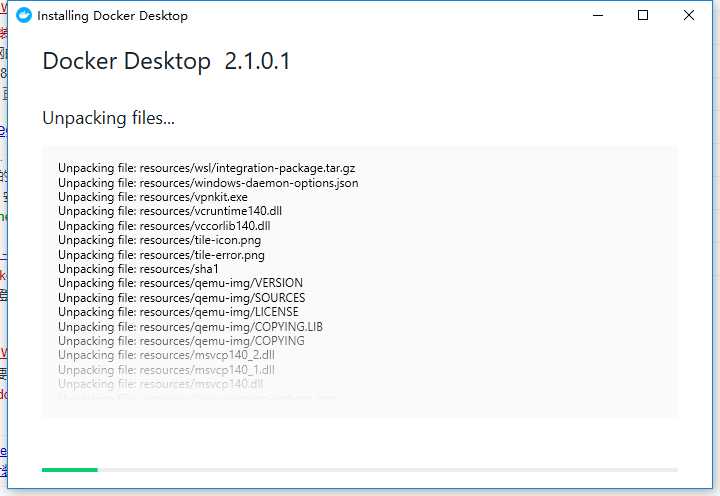Select log line resources/tile-icon.png
720x496 pixels.
tap(159, 240)
